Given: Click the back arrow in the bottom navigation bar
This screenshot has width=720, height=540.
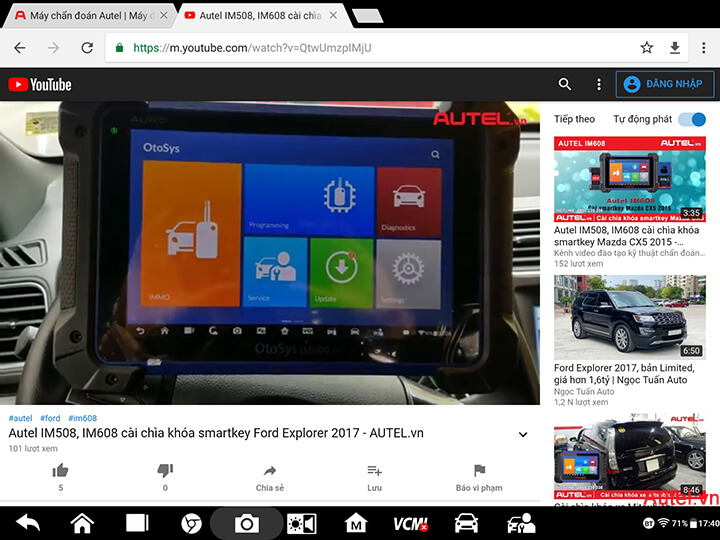Looking at the screenshot, I should [28, 523].
